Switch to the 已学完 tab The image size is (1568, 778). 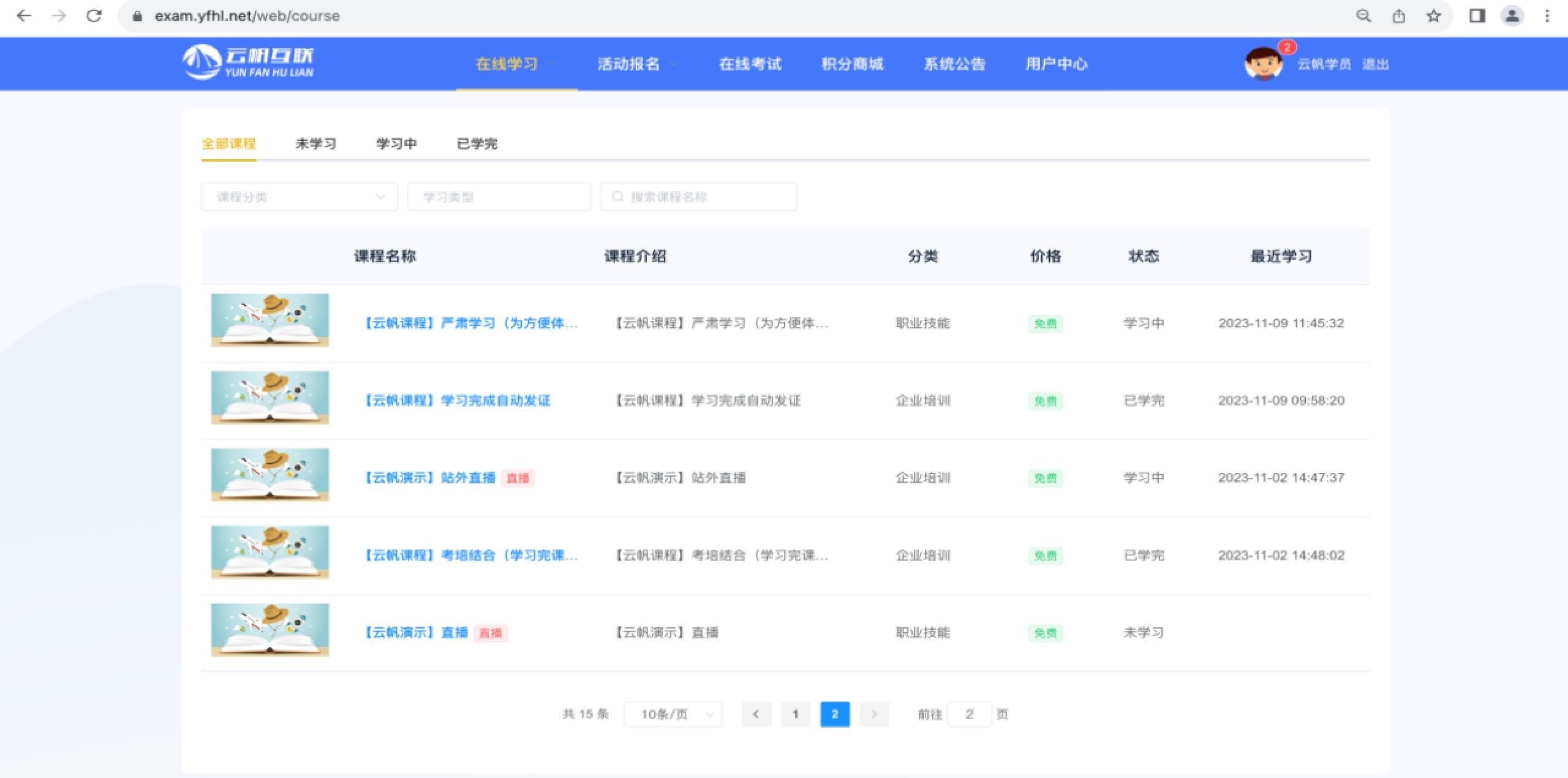[477, 144]
